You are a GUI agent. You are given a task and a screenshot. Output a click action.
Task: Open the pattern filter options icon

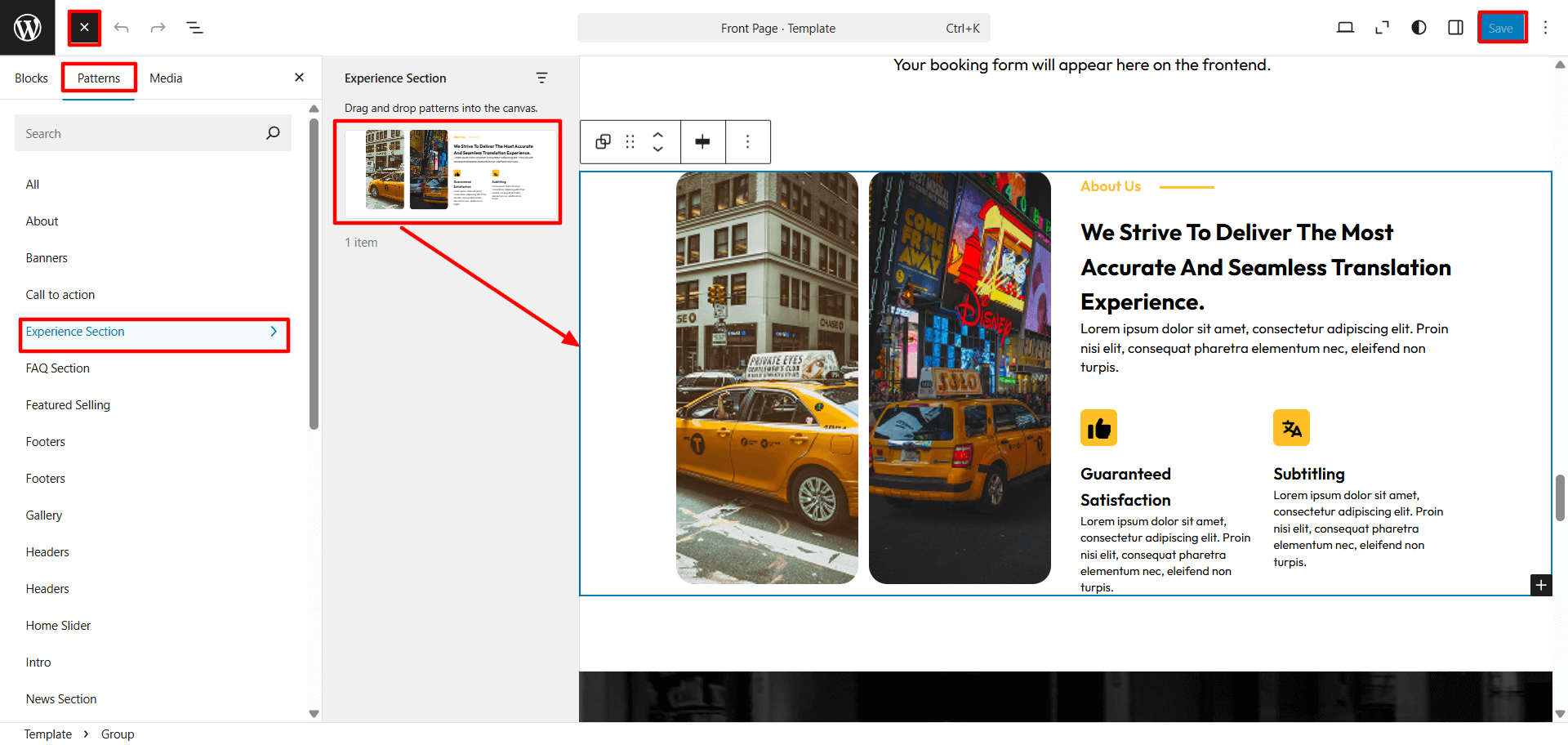point(541,78)
